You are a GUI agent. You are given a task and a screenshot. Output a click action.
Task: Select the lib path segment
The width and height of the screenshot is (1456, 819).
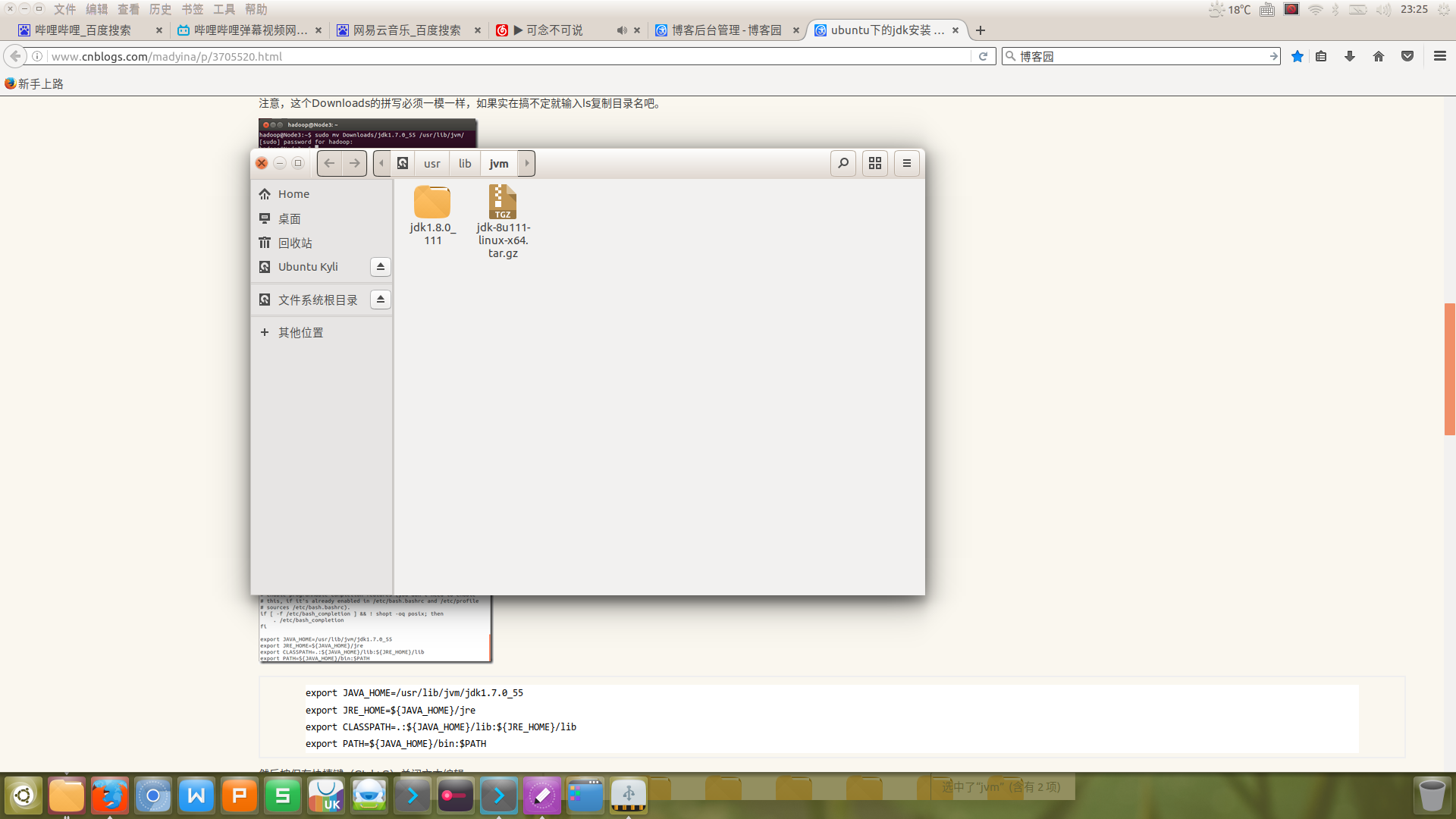tap(465, 163)
